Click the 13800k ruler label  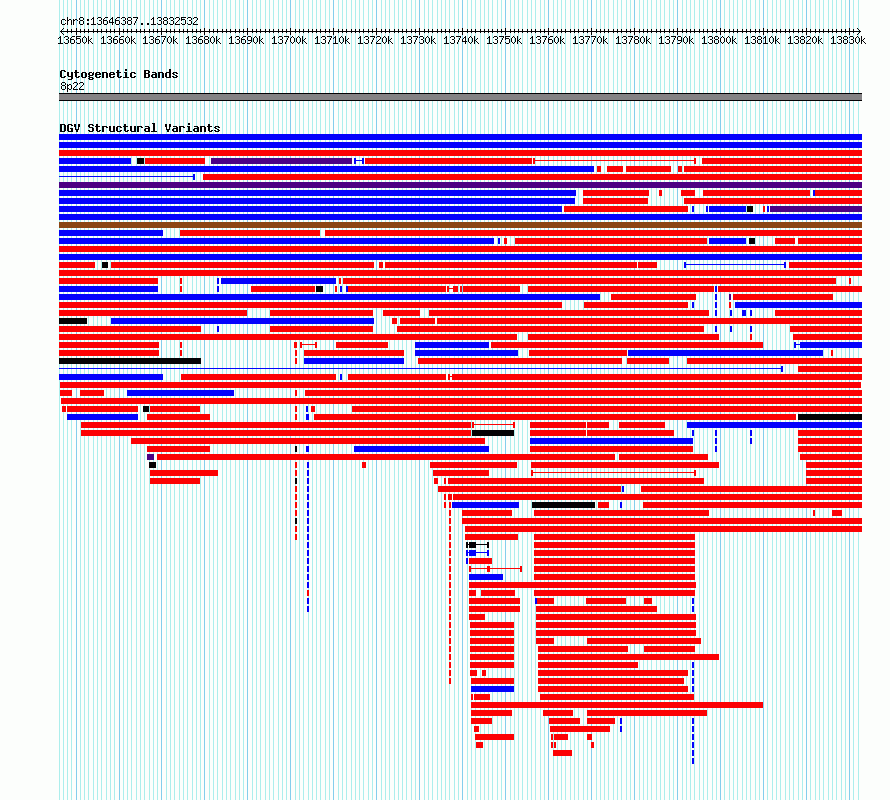(719, 40)
